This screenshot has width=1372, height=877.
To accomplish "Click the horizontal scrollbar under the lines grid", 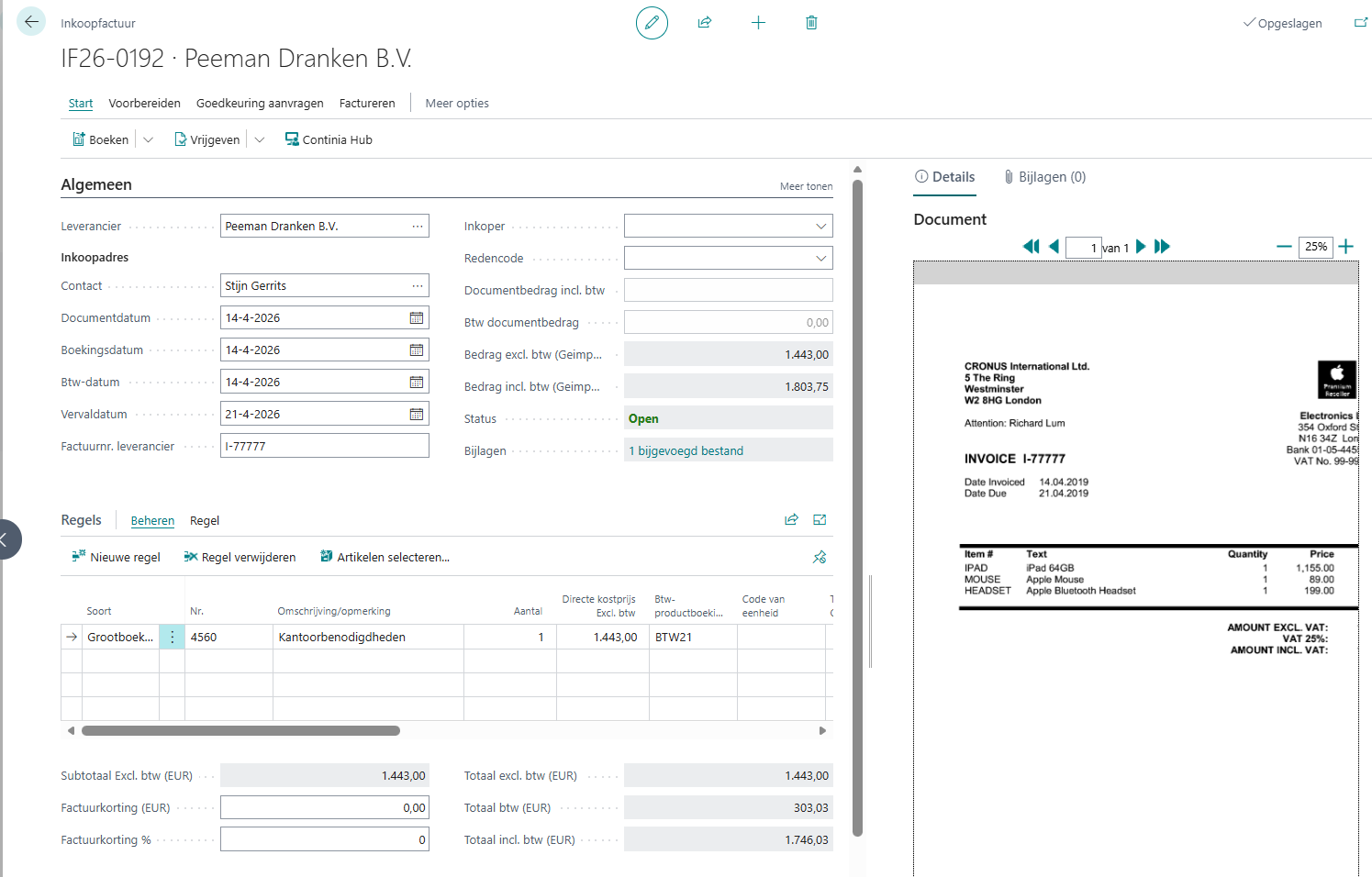I will [x=240, y=731].
